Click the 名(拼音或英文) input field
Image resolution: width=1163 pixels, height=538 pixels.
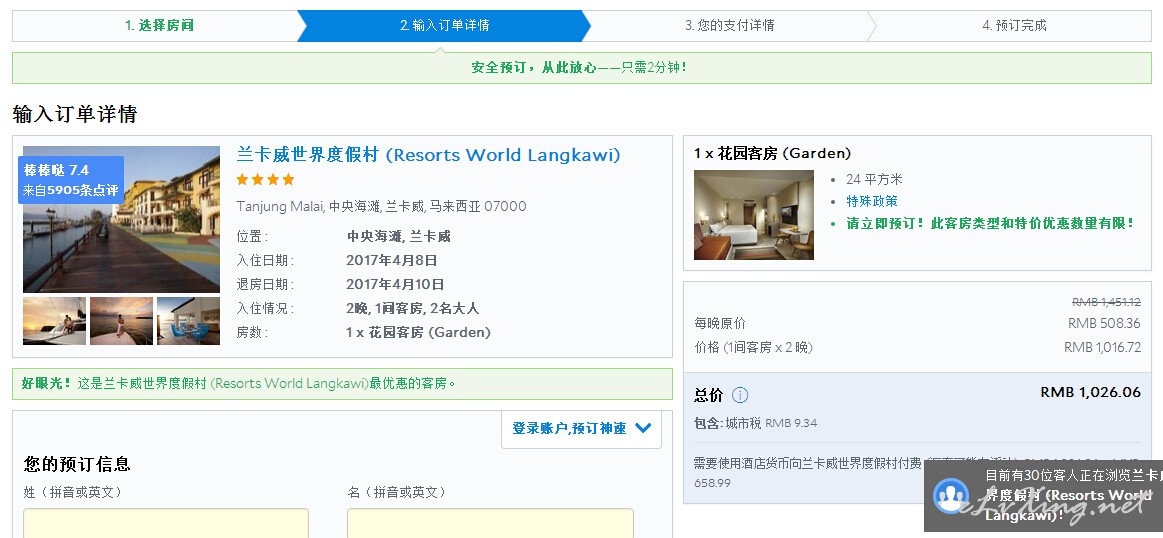click(x=490, y=523)
